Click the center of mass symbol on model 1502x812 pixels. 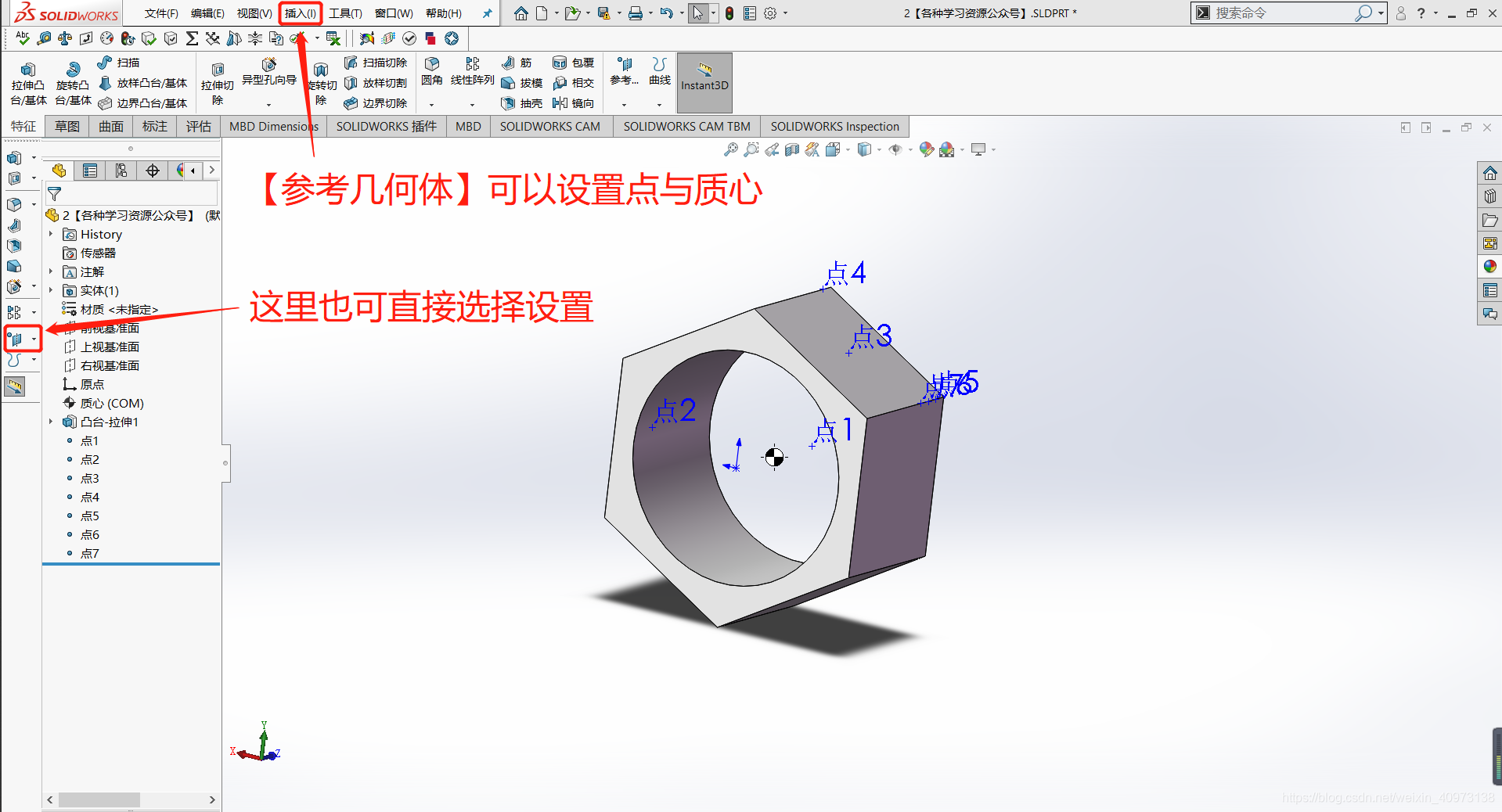coord(774,457)
